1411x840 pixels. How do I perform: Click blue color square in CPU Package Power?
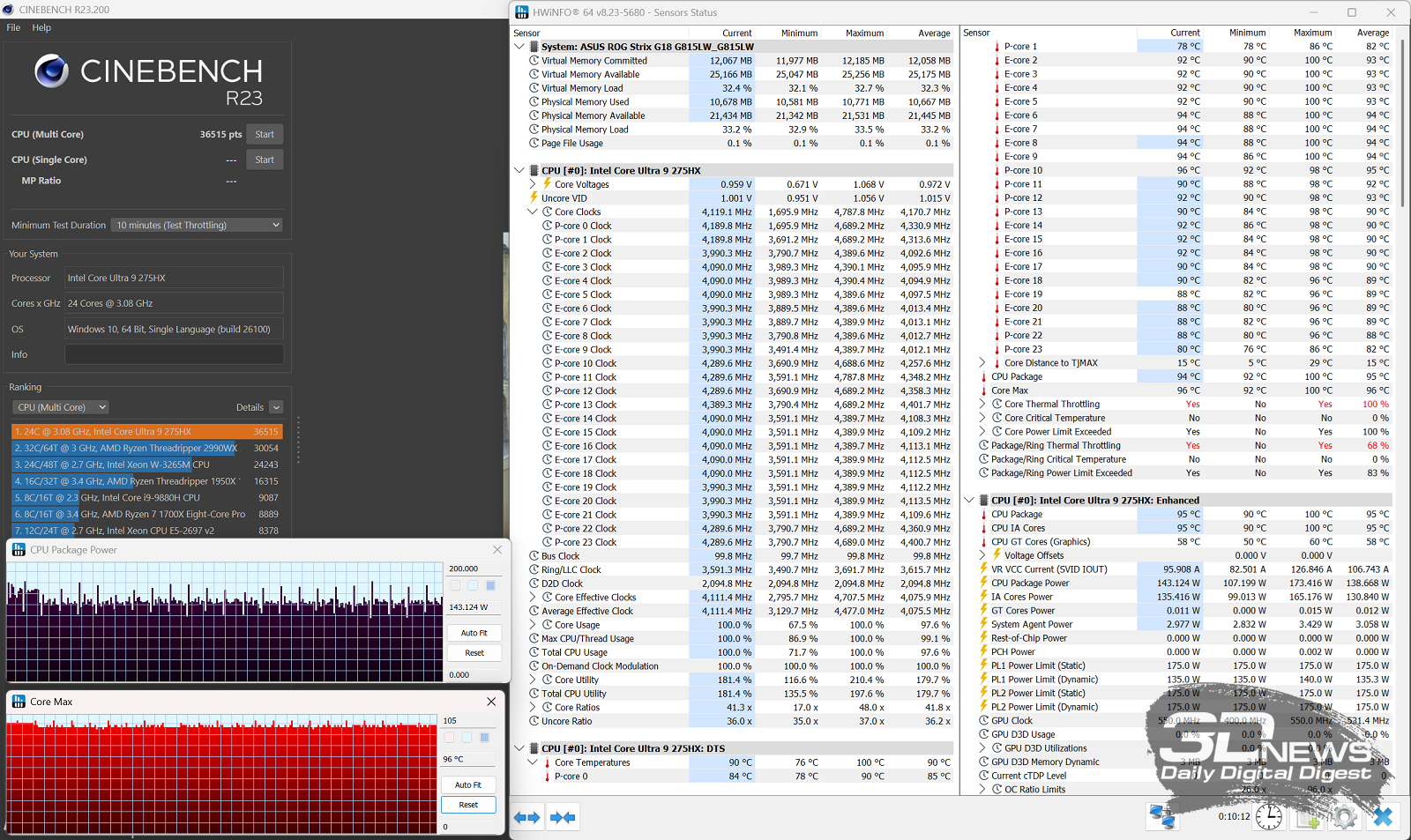[490, 585]
